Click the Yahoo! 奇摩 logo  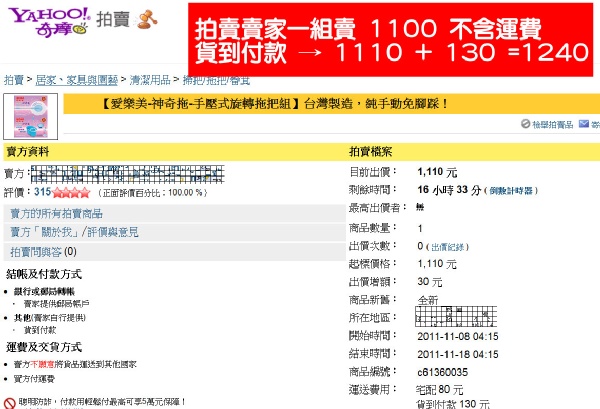click(46, 22)
